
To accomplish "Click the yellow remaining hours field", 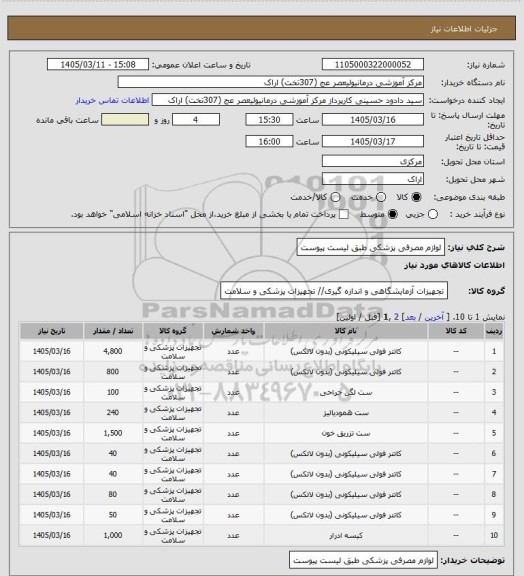I will pyautogui.click(x=125, y=120).
